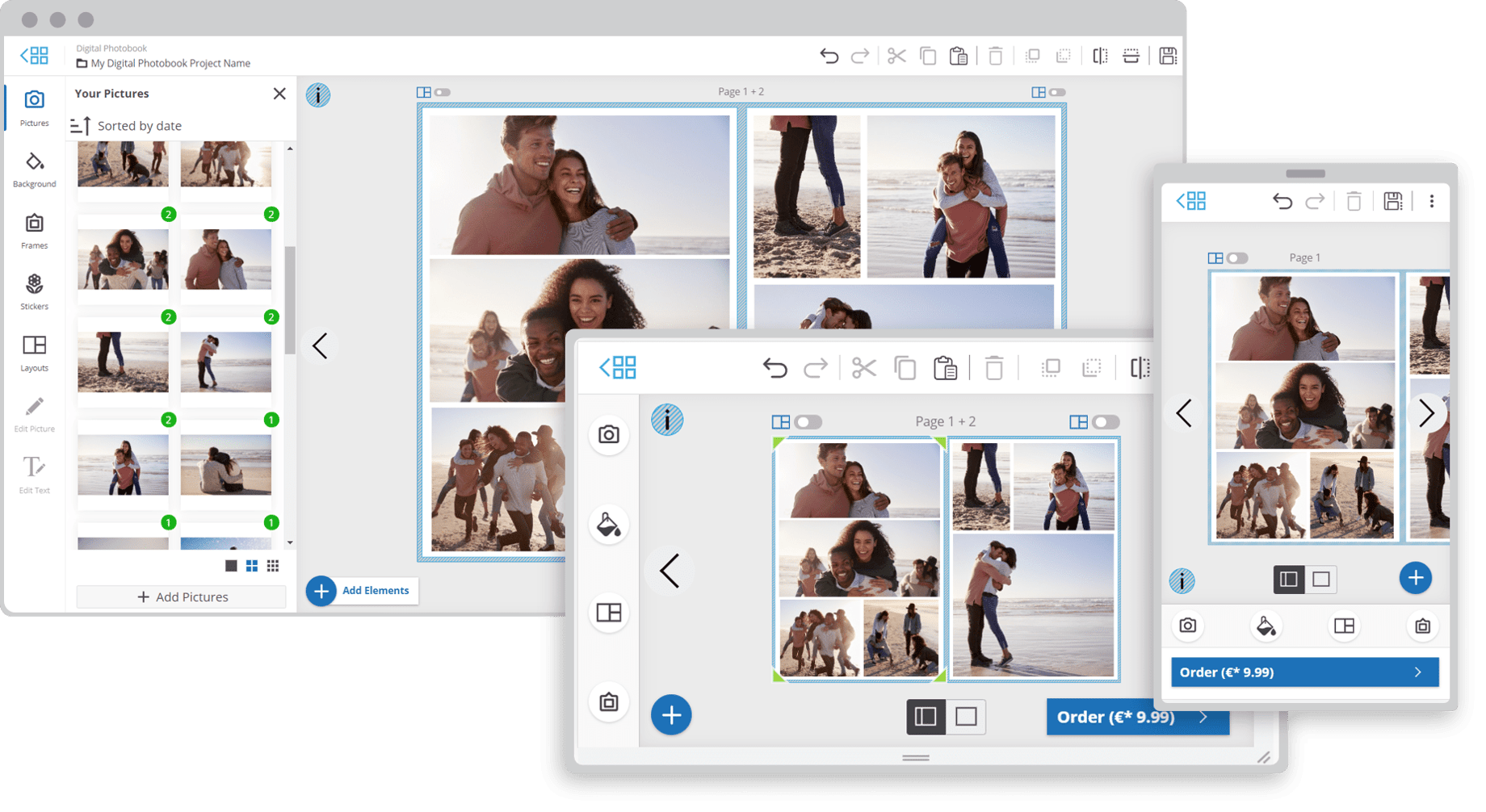Go to next page in phone window
Screen dimensions: 1486x812
(x=1427, y=413)
